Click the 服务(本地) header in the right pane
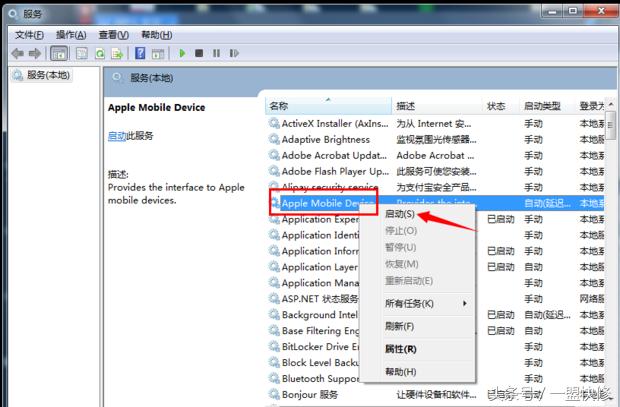 151,78
